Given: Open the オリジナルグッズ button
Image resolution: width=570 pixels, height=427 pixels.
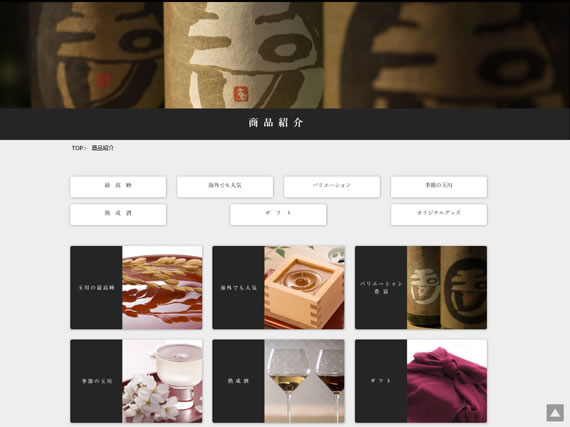Looking at the screenshot, I should (x=439, y=214).
